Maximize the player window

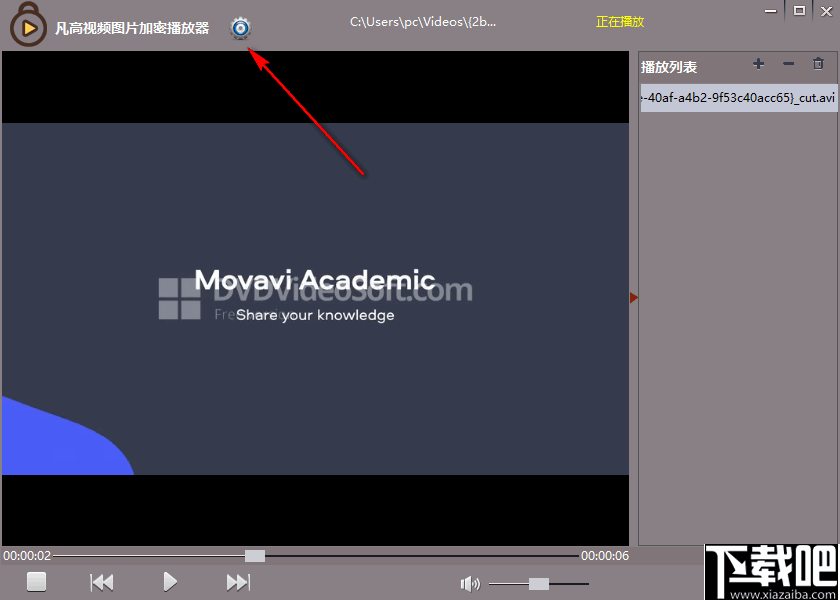click(799, 10)
